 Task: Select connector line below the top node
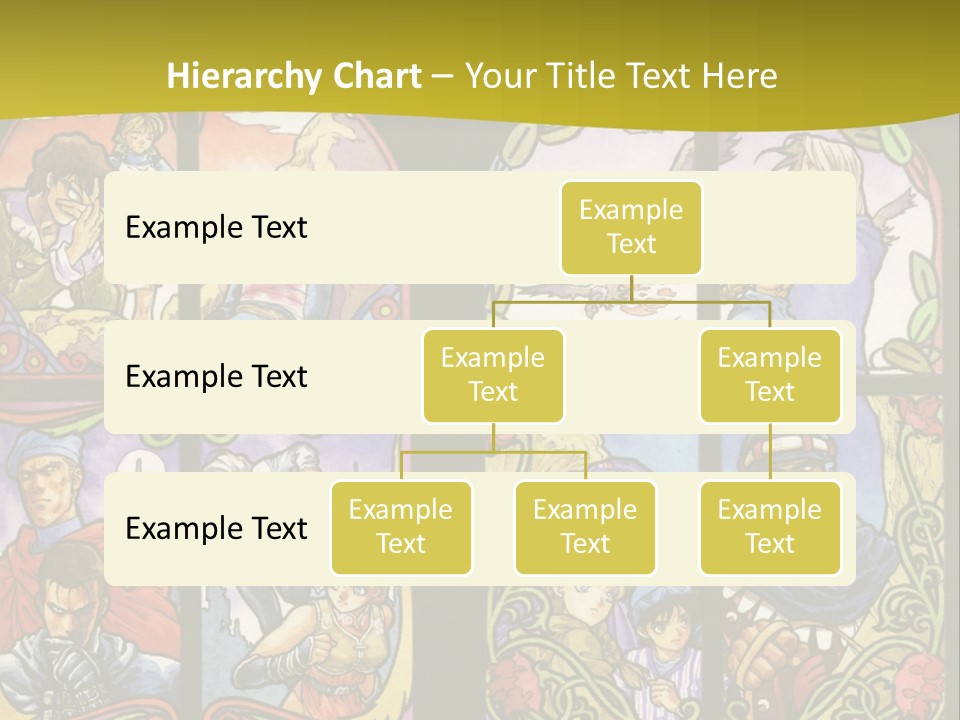pos(631,288)
